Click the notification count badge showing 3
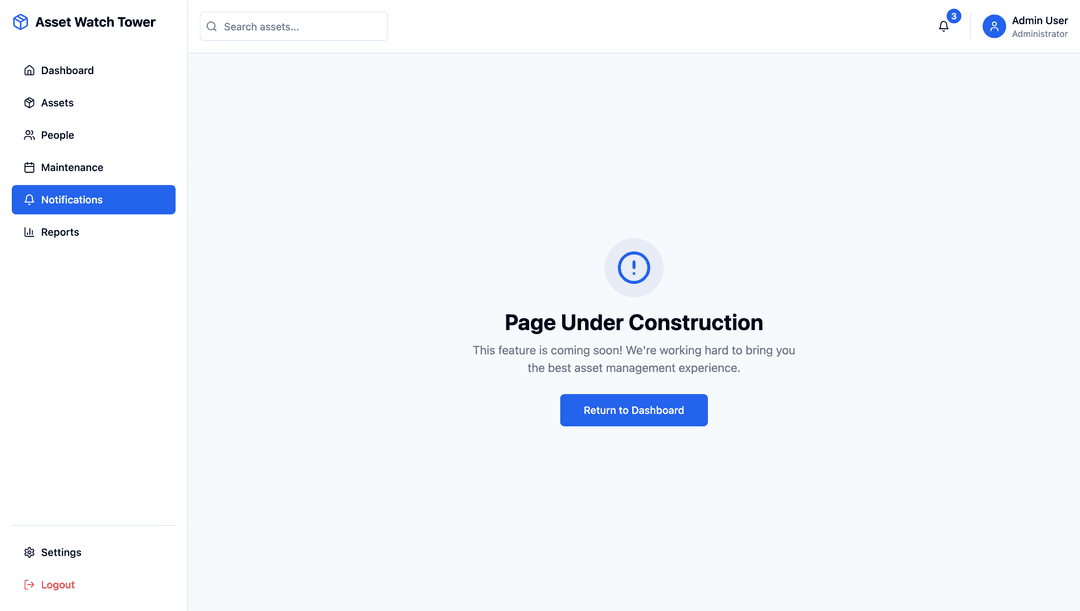Viewport: 1080px width, 611px height. pyautogui.click(x=954, y=16)
